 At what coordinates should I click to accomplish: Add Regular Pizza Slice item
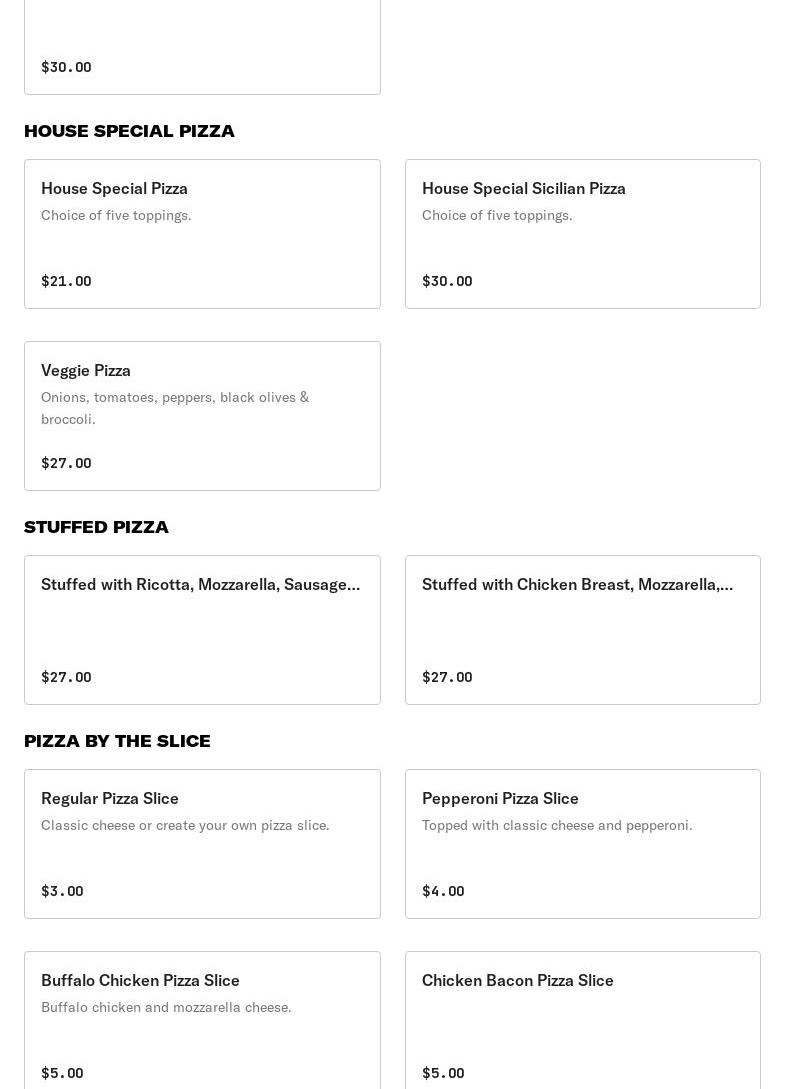click(x=202, y=844)
